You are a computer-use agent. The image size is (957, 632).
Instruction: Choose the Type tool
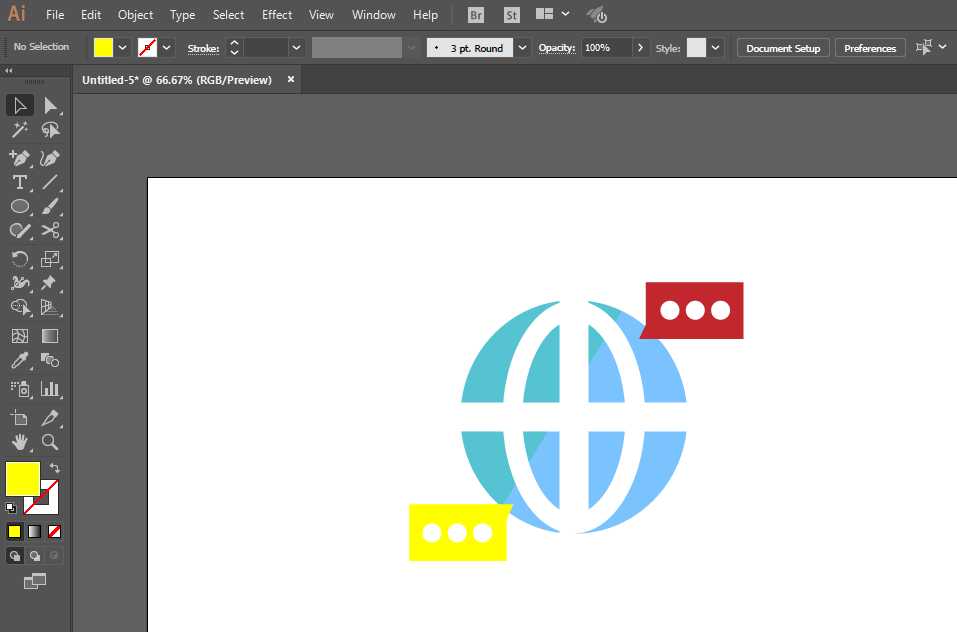click(20, 182)
